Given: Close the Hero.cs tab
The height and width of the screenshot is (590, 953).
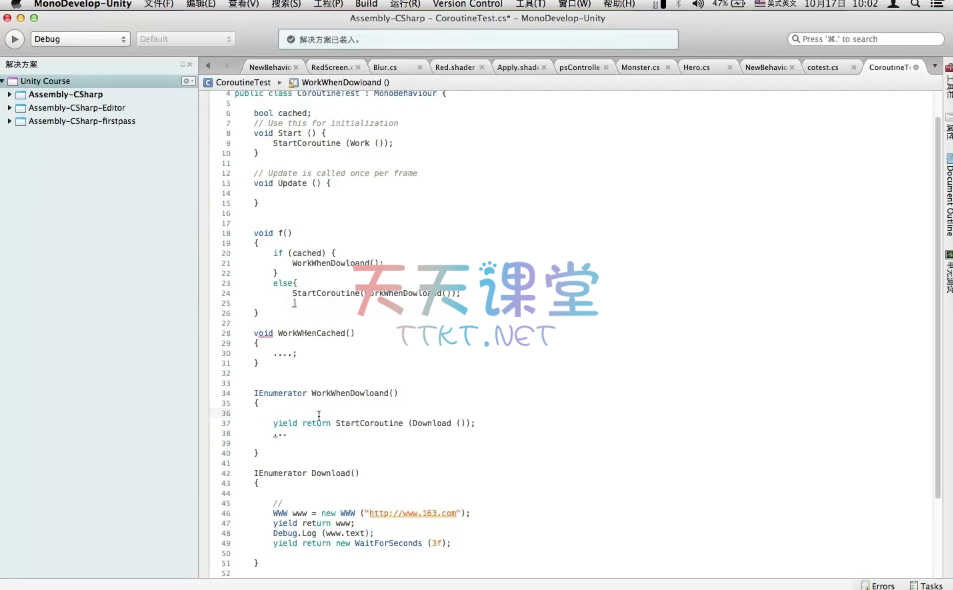Looking at the screenshot, I should [x=729, y=68].
